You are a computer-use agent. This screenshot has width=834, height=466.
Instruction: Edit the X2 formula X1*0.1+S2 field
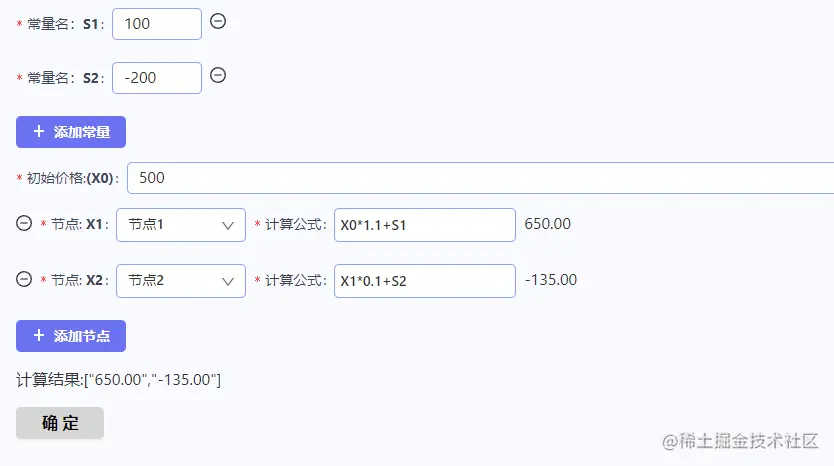click(424, 280)
